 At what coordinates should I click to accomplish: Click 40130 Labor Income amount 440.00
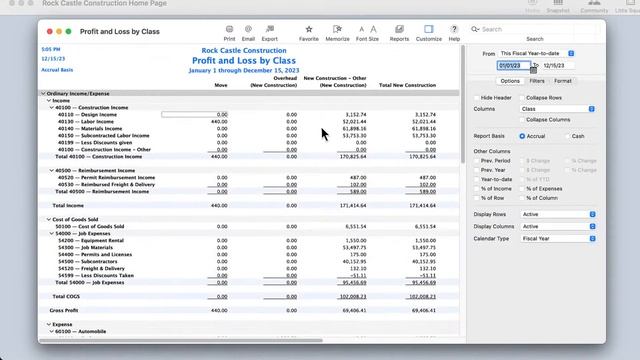(220, 122)
